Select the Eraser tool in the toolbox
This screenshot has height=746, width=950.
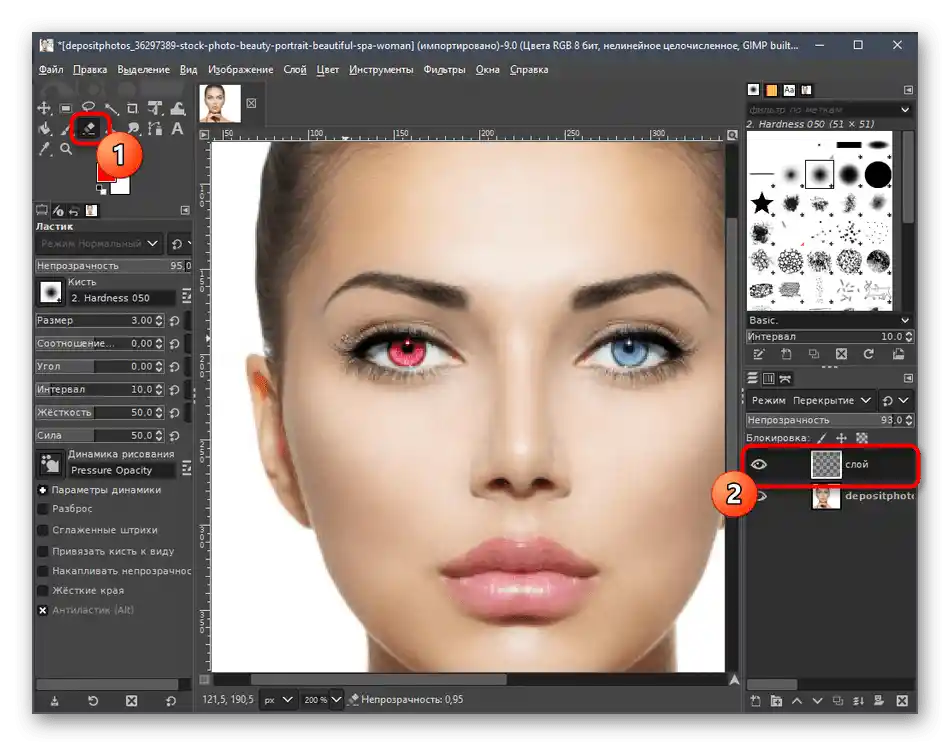[89, 128]
